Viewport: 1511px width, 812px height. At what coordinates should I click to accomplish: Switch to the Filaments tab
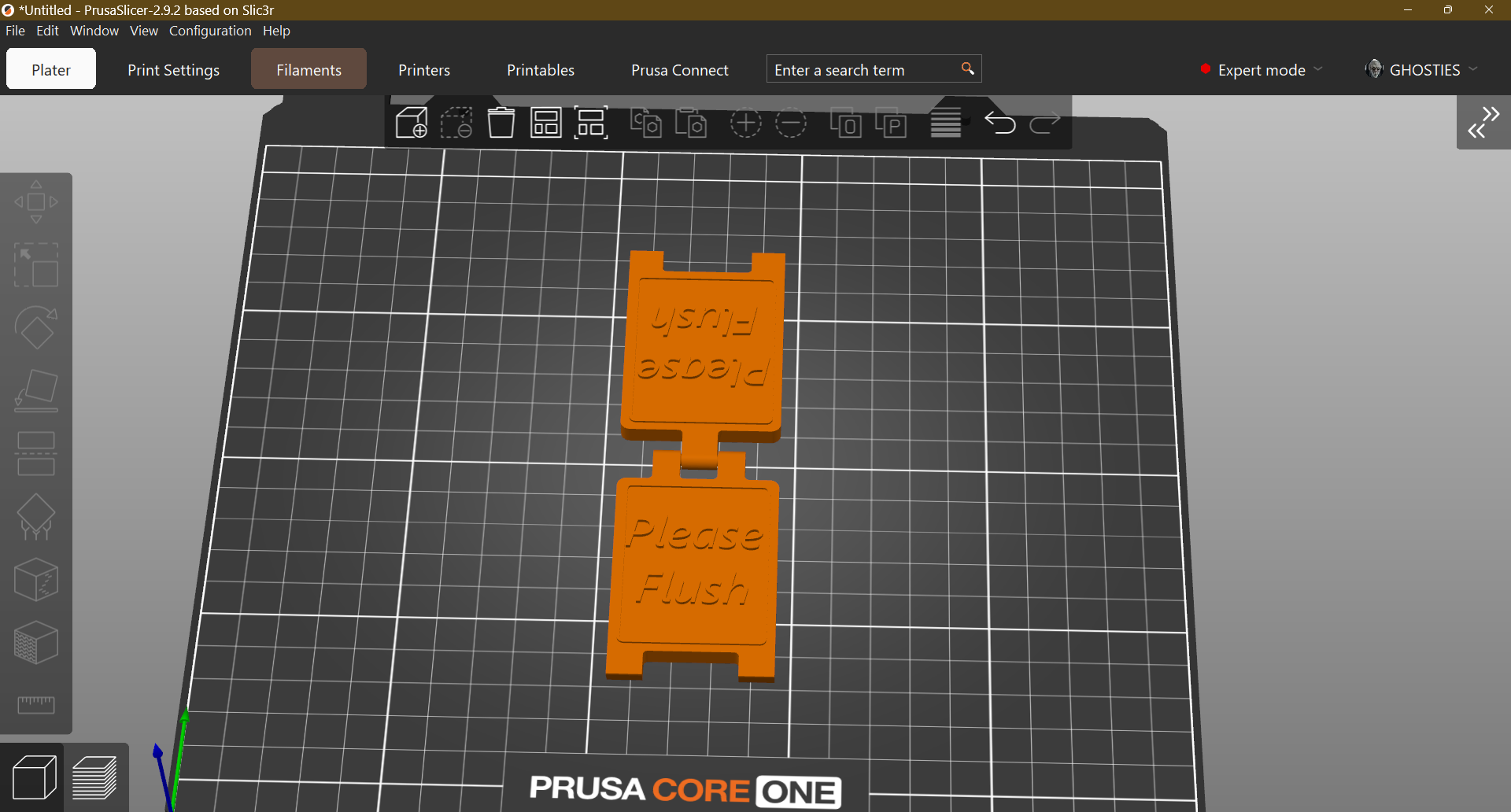[x=308, y=69]
